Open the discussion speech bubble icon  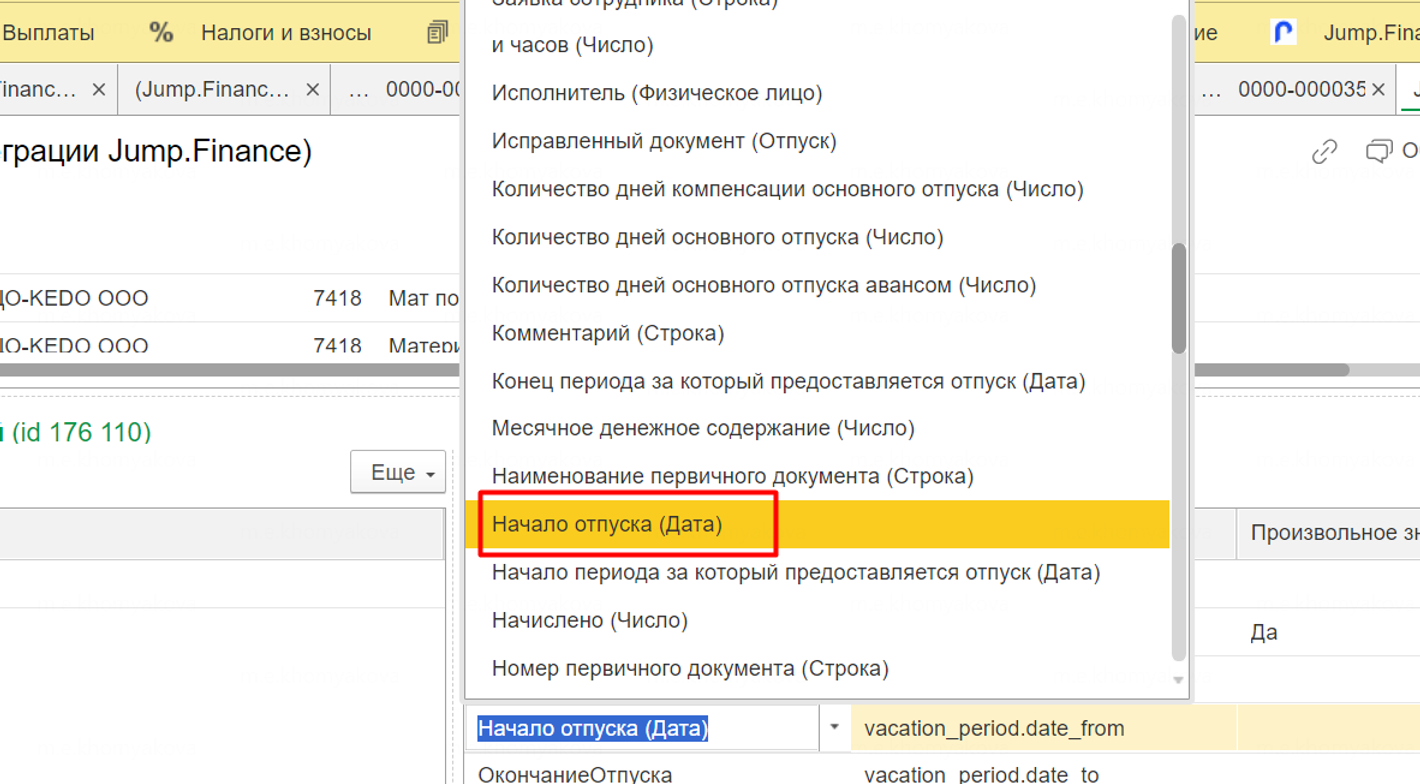tap(1378, 152)
